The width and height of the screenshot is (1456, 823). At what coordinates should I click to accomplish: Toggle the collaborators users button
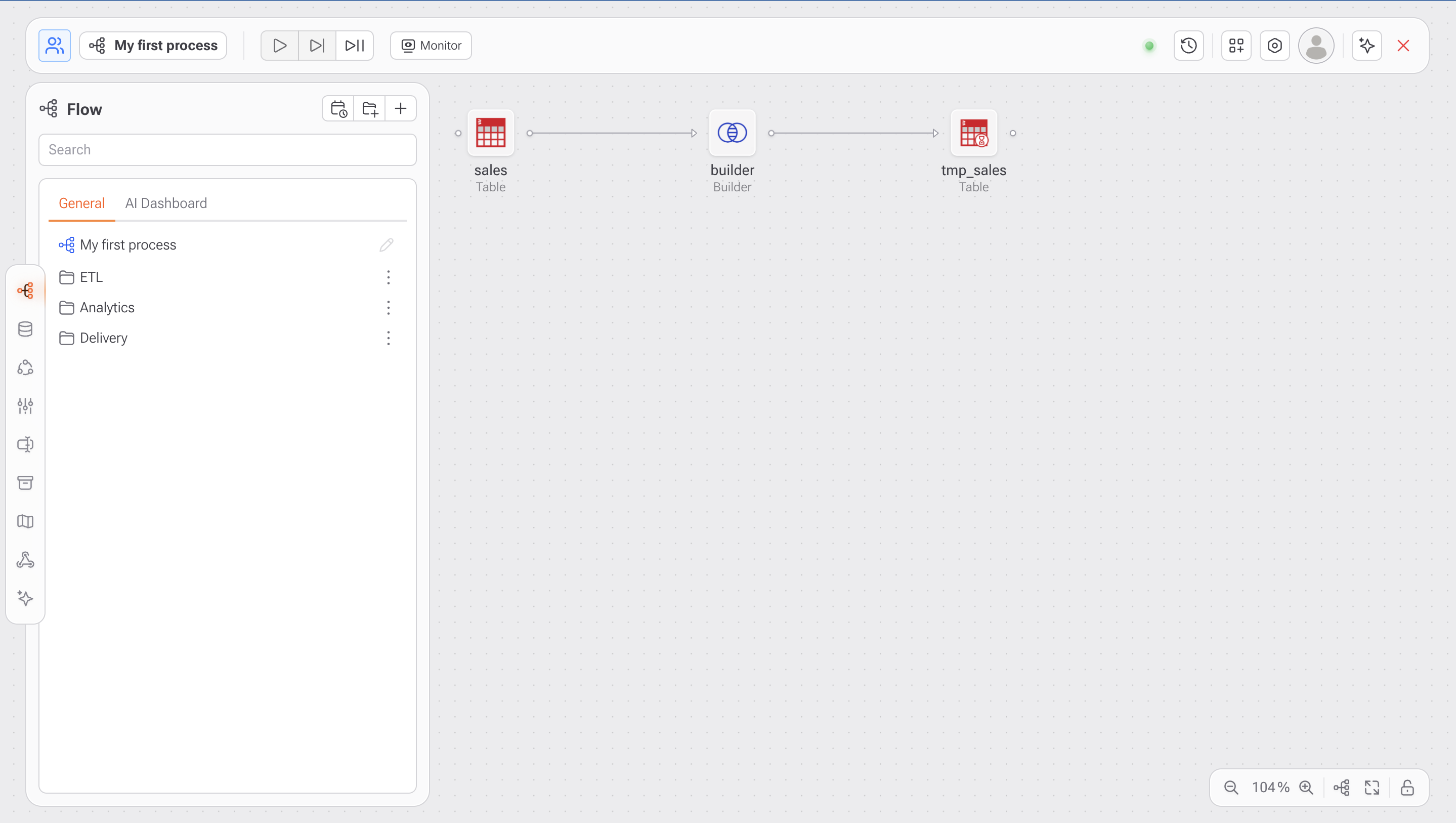pyautogui.click(x=54, y=45)
